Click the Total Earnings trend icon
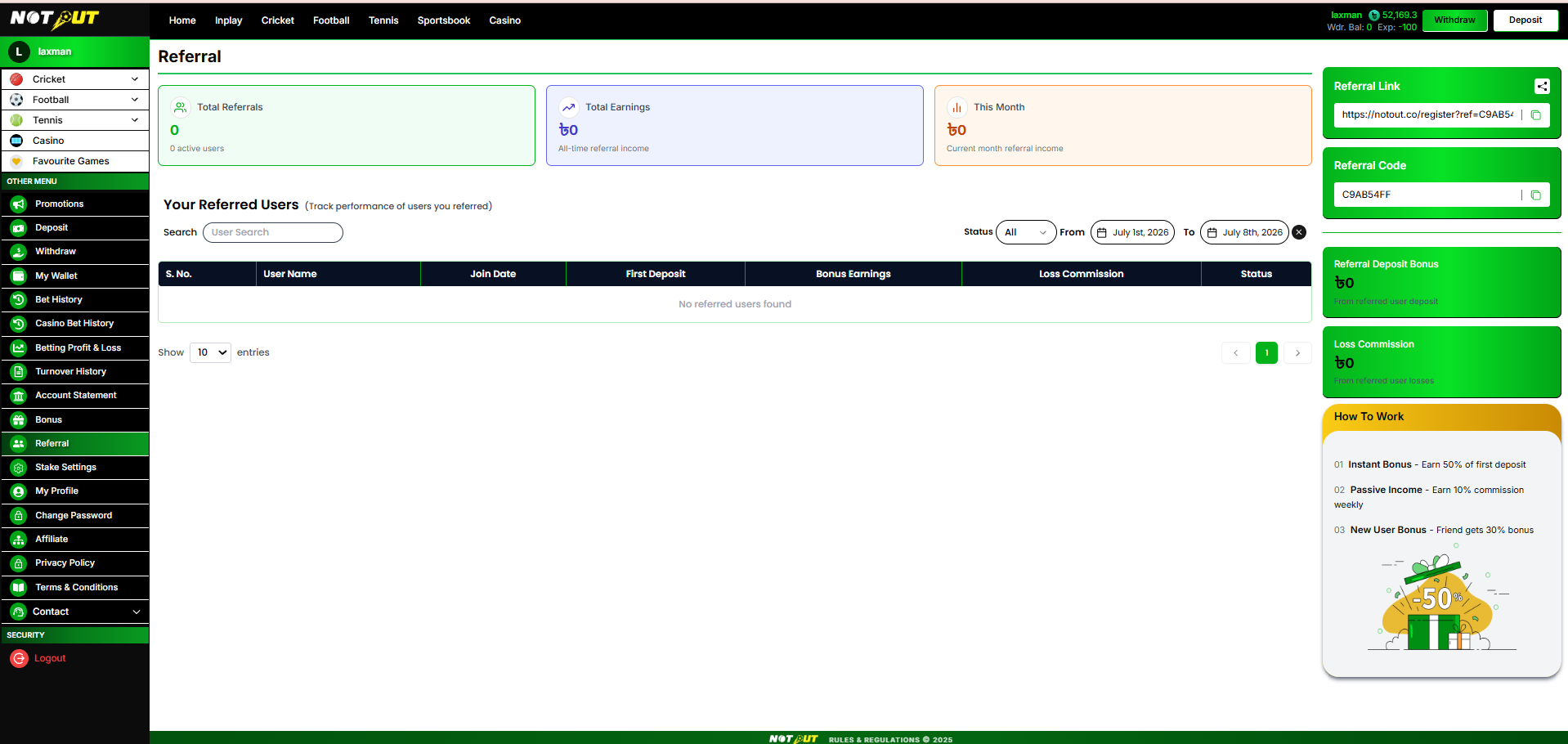The image size is (1568, 744). tap(569, 107)
